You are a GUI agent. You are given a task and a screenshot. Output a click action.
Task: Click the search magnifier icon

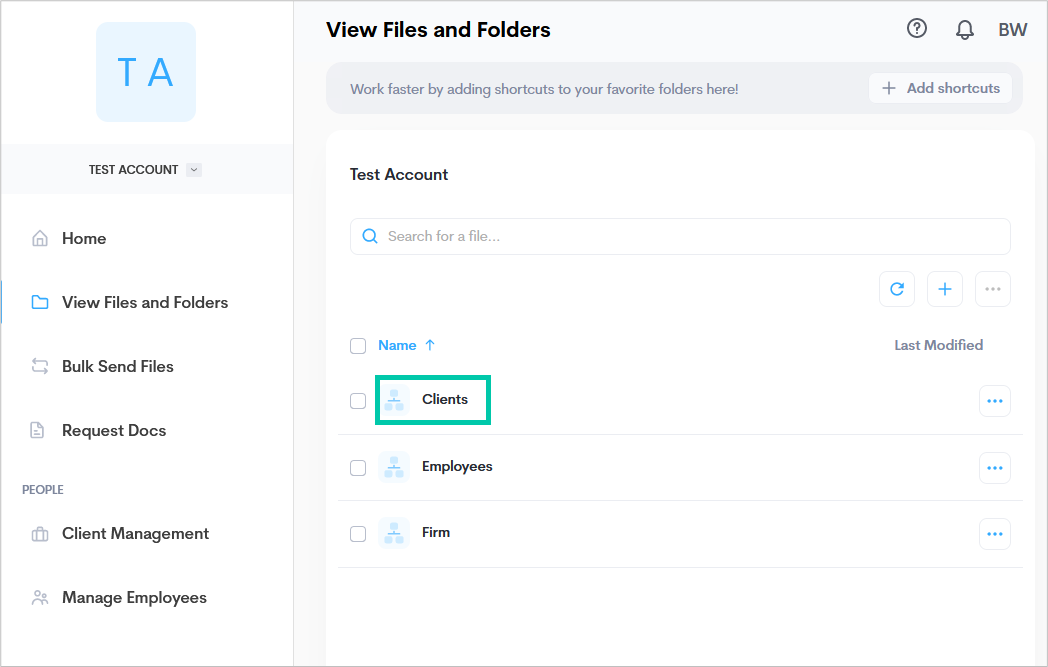tap(370, 236)
